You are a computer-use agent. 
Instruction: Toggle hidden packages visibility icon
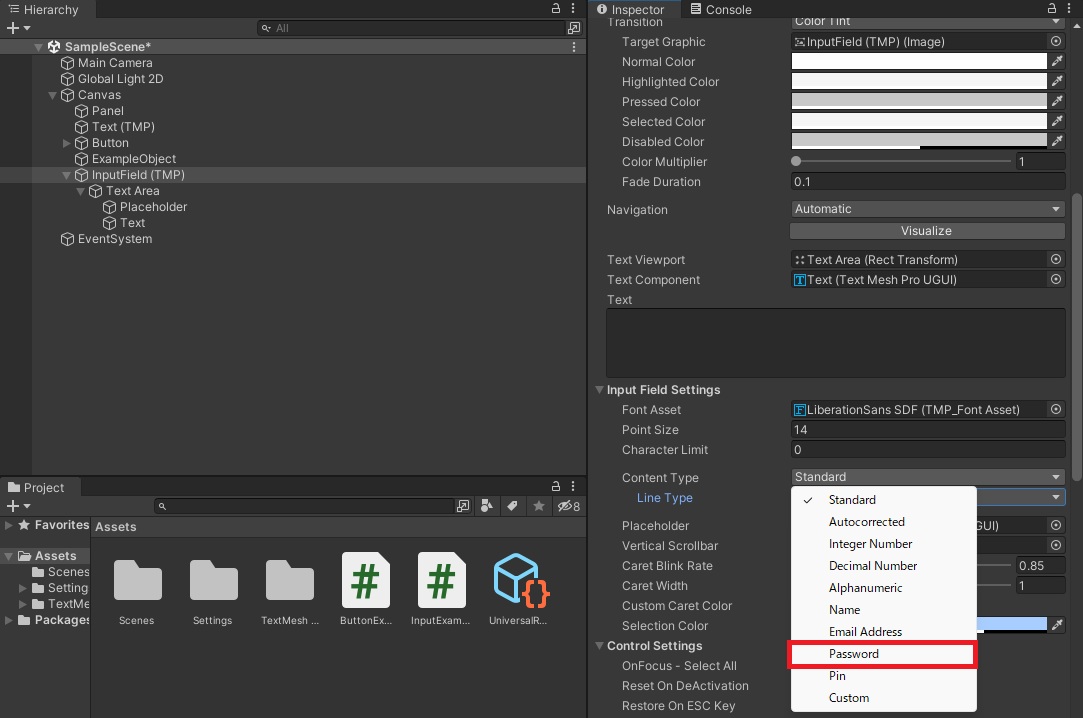point(568,506)
